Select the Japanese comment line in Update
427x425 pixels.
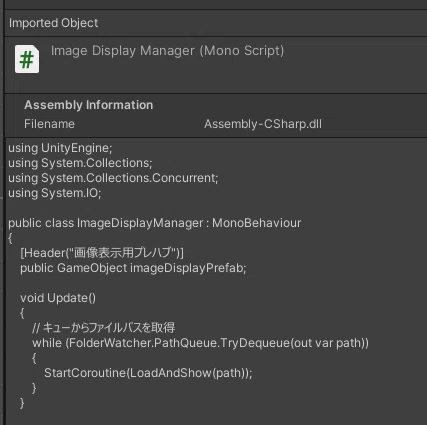(x=104, y=328)
